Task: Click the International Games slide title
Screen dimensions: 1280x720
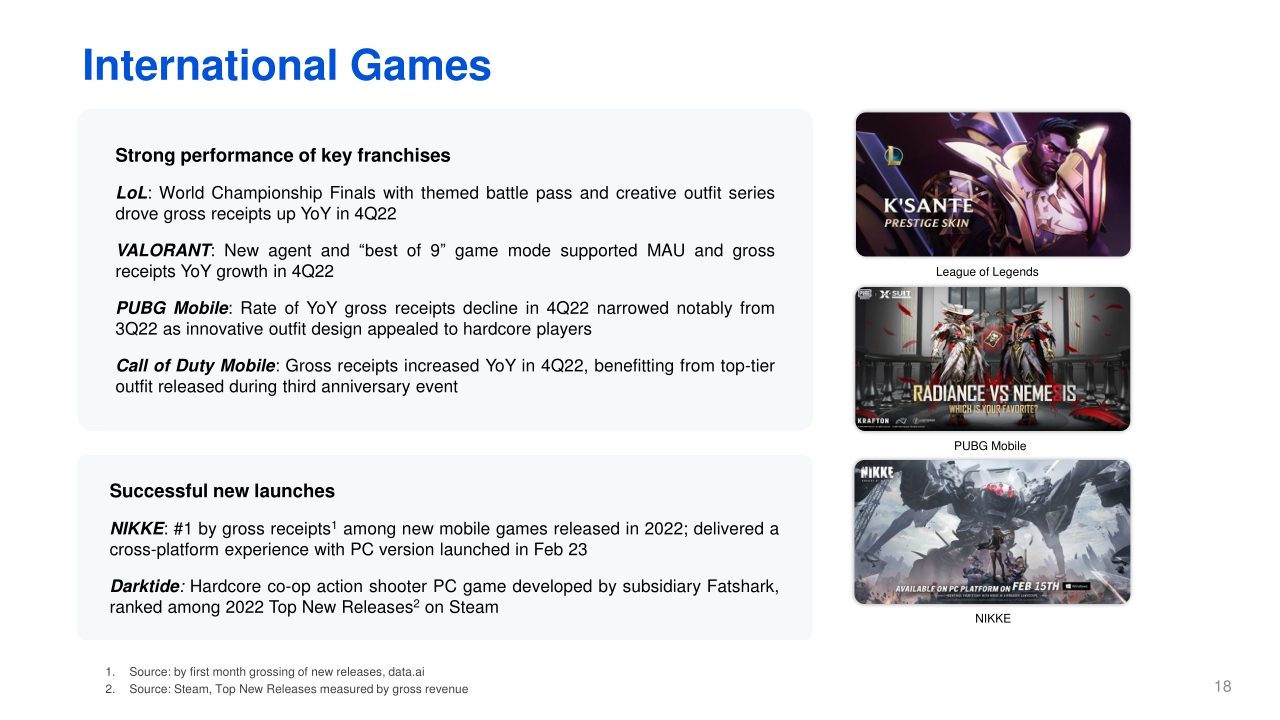Action: pyautogui.click(x=286, y=66)
